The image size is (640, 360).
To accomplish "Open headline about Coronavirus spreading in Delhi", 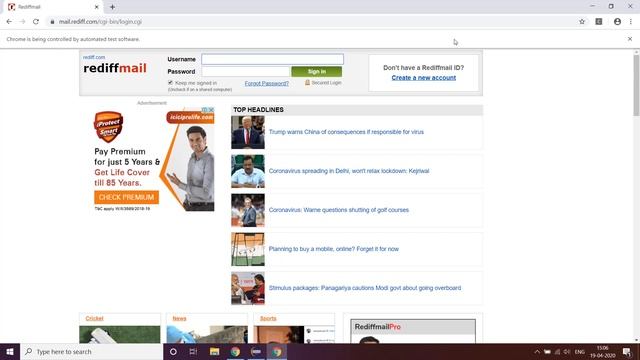I will tap(349, 171).
